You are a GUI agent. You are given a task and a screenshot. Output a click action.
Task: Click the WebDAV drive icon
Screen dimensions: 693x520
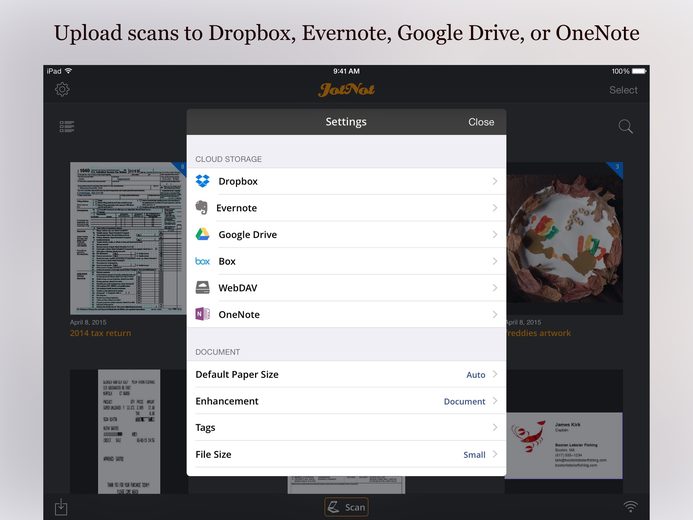click(x=202, y=288)
